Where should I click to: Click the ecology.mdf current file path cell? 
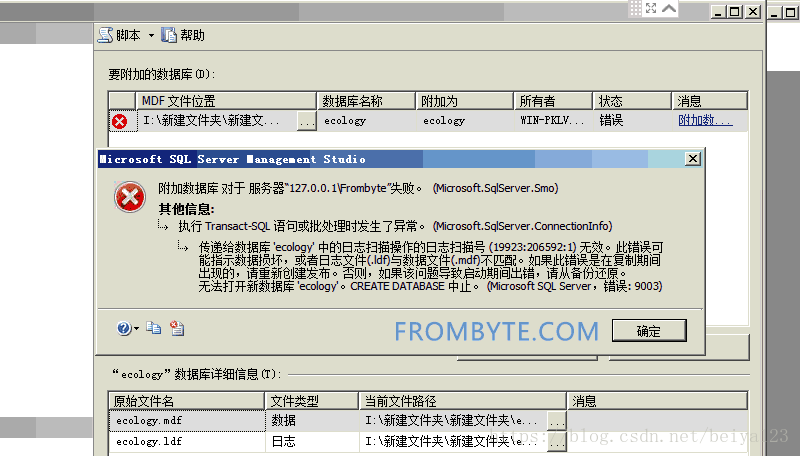(x=454, y=421)
